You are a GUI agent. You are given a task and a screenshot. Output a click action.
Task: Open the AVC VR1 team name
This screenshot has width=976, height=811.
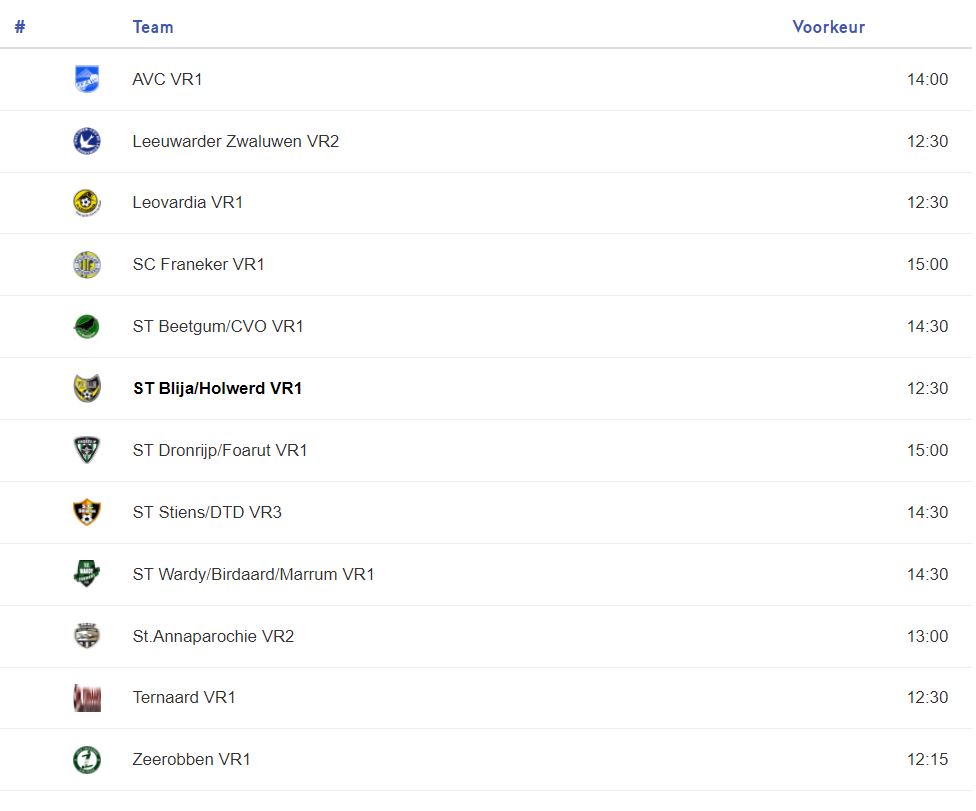pos(167,79)
